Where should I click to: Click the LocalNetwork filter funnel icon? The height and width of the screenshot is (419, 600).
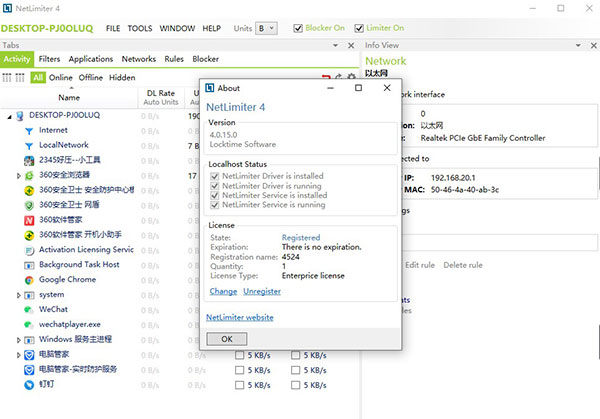click(28, 145)
